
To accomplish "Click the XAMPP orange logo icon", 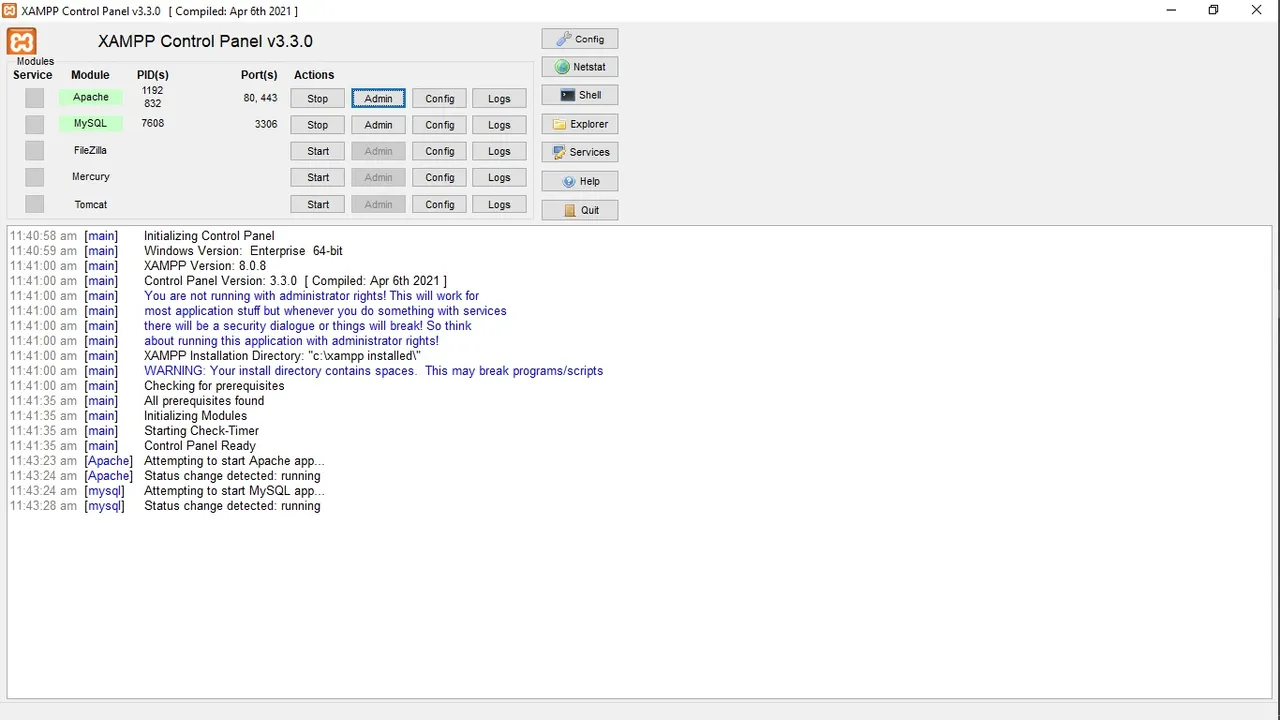I will pos(22,41).
